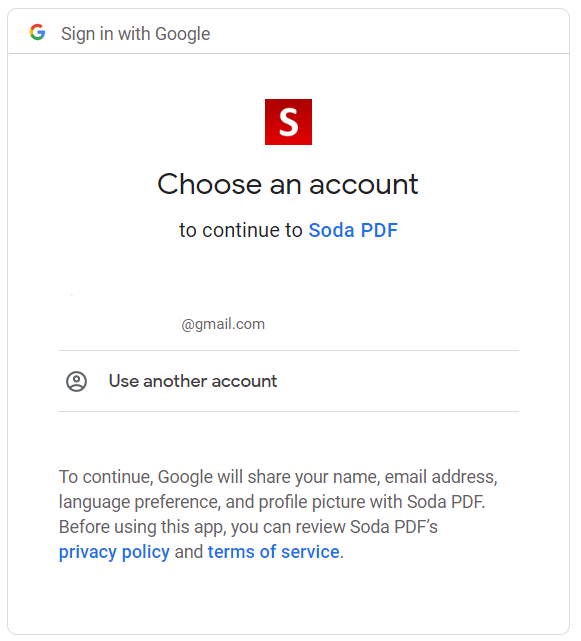Select the @gmail.com account
581x641 pixels.
click(289, 315)
